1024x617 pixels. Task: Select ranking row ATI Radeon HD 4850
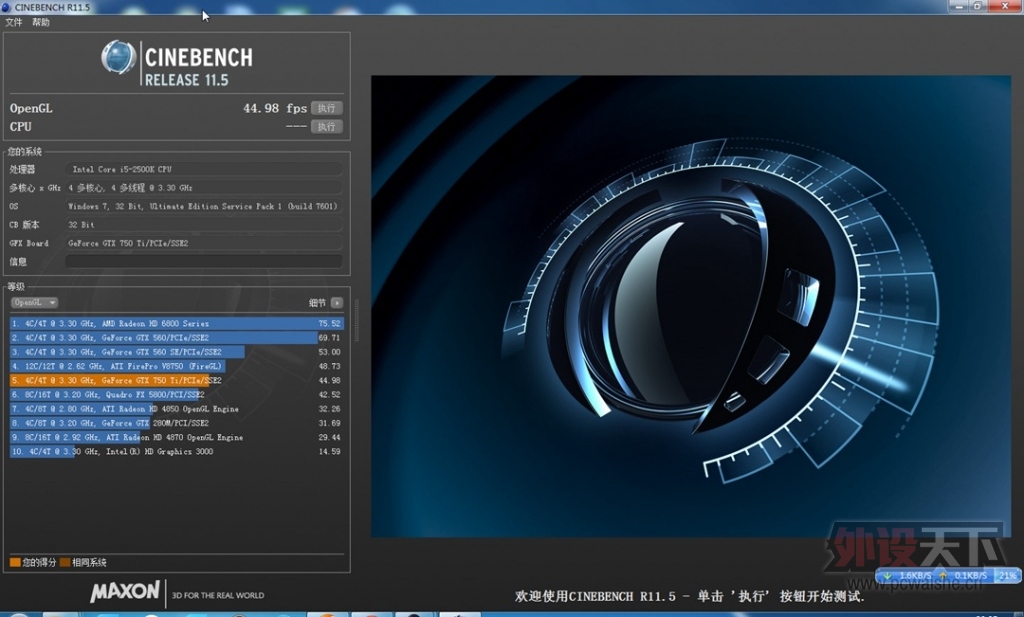(x=176, y=409)
